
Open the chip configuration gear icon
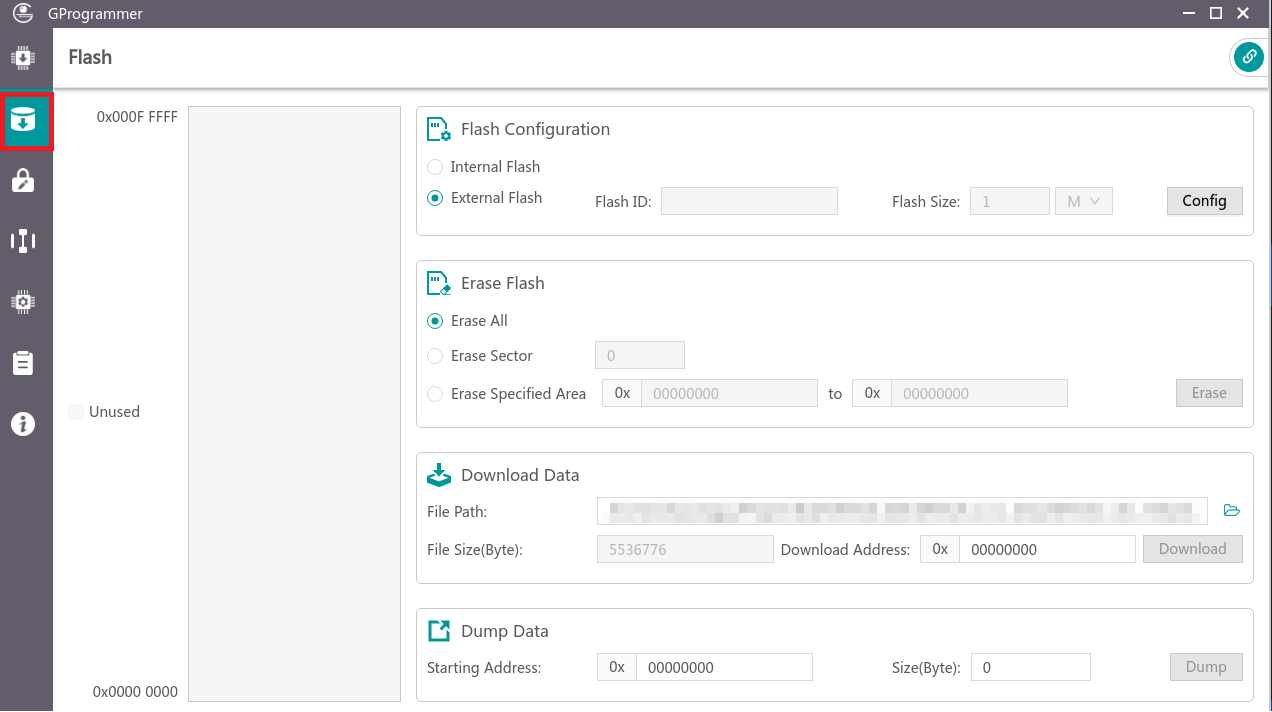[x=23, y=301]
